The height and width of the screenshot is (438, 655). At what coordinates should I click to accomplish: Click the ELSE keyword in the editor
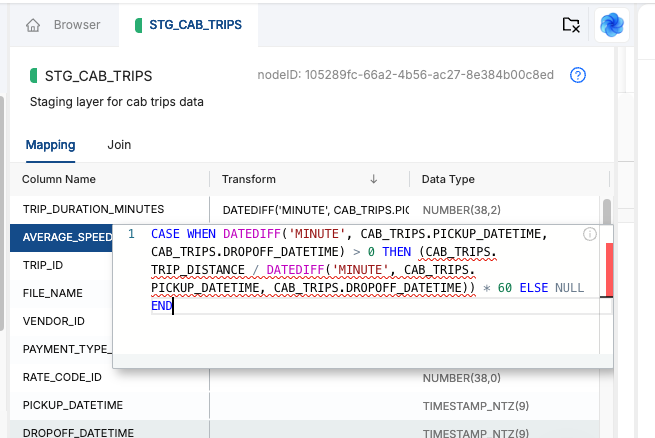click(533, 288)
